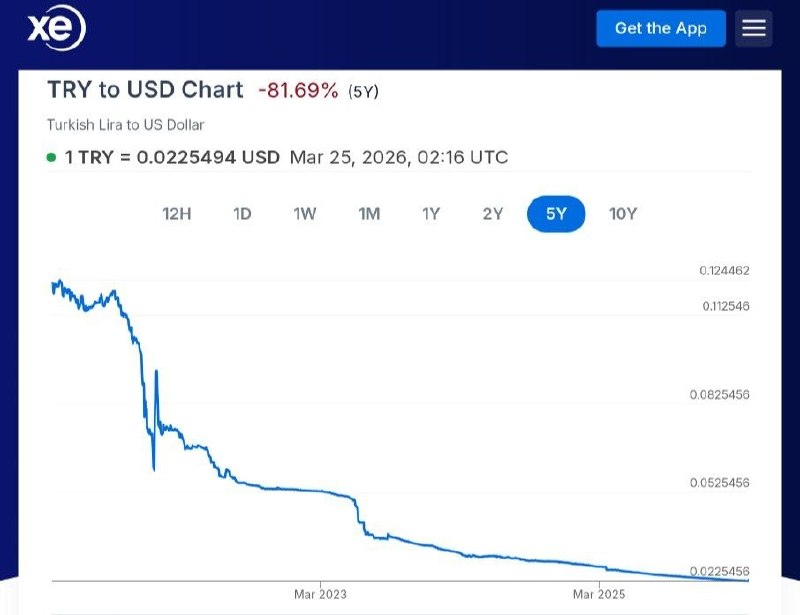
Task: Select the 10Y time range
Action: (622, 213)
